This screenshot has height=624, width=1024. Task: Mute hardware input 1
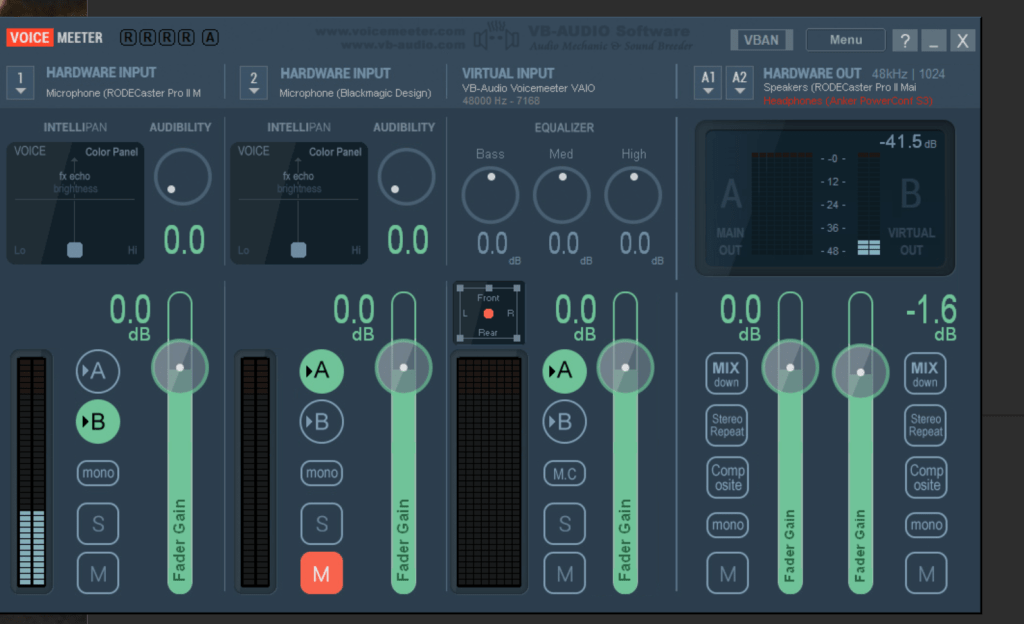coord(98,574)
